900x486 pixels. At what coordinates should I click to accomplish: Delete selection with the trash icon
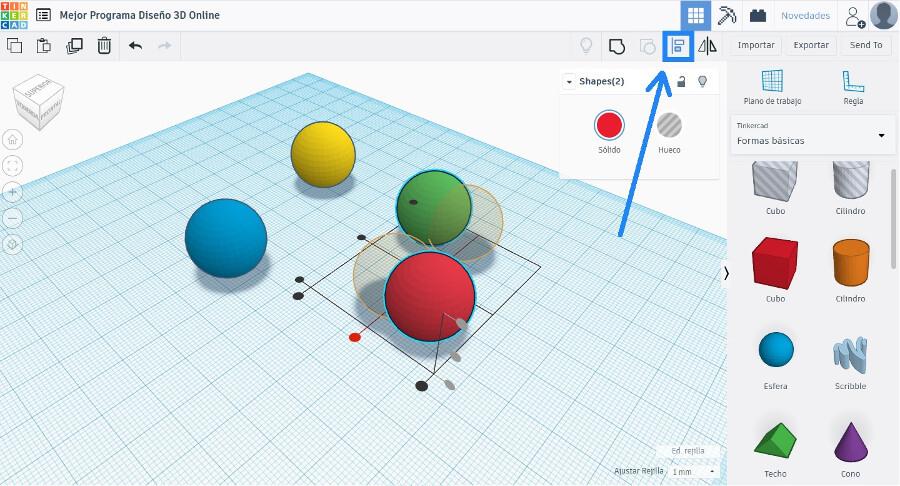tap(104, 45)
